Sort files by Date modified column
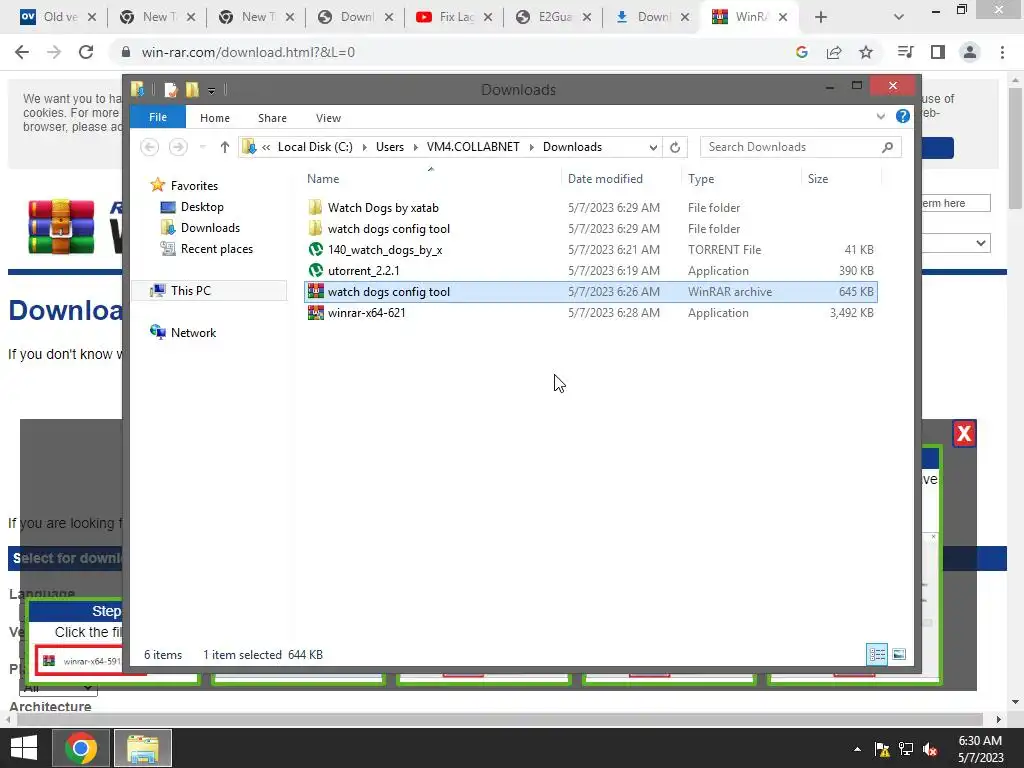The width and height of the screenshot is (1024, 768). point(605,179)
